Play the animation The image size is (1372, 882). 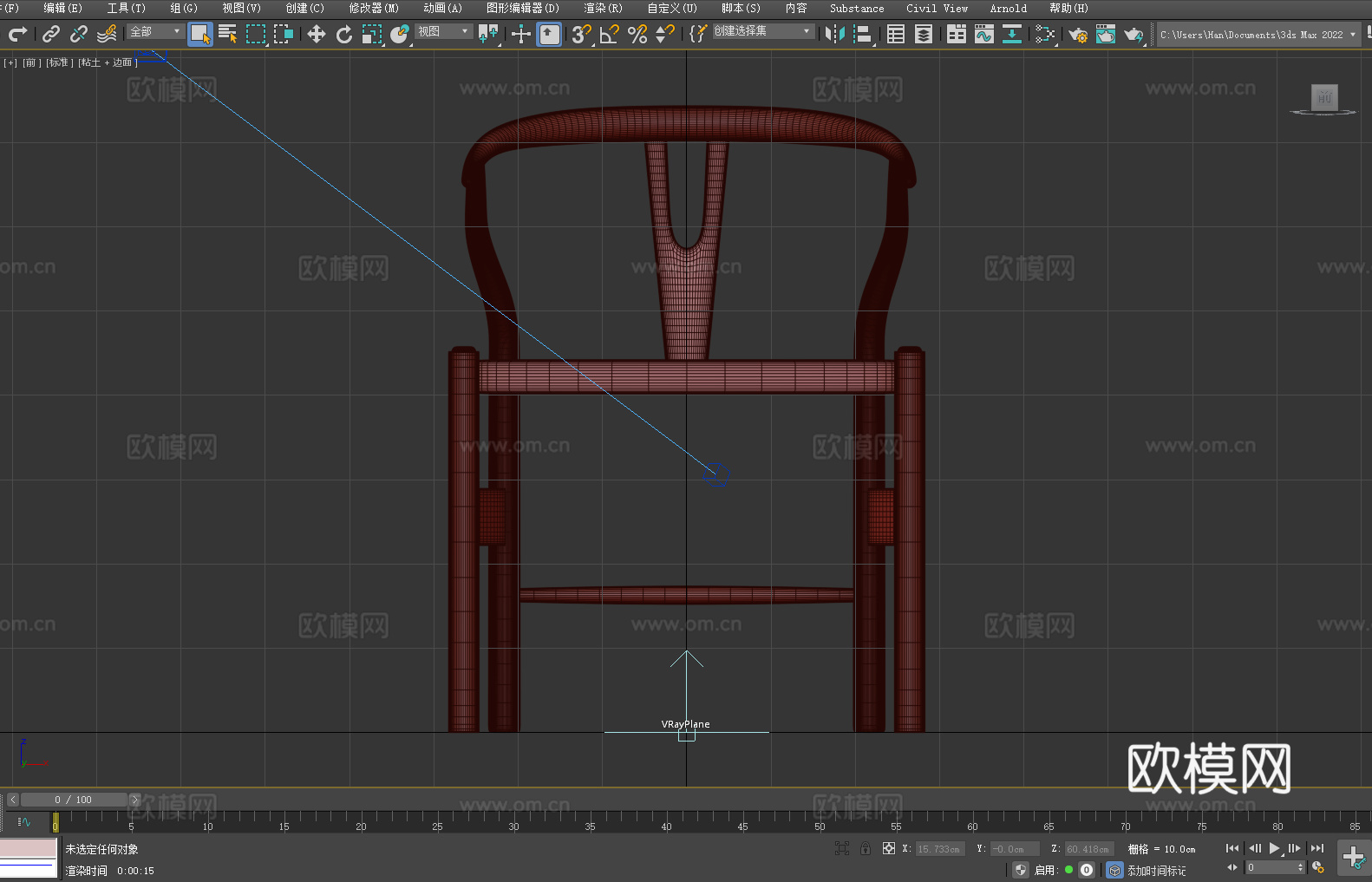(x=1275, y=848)
